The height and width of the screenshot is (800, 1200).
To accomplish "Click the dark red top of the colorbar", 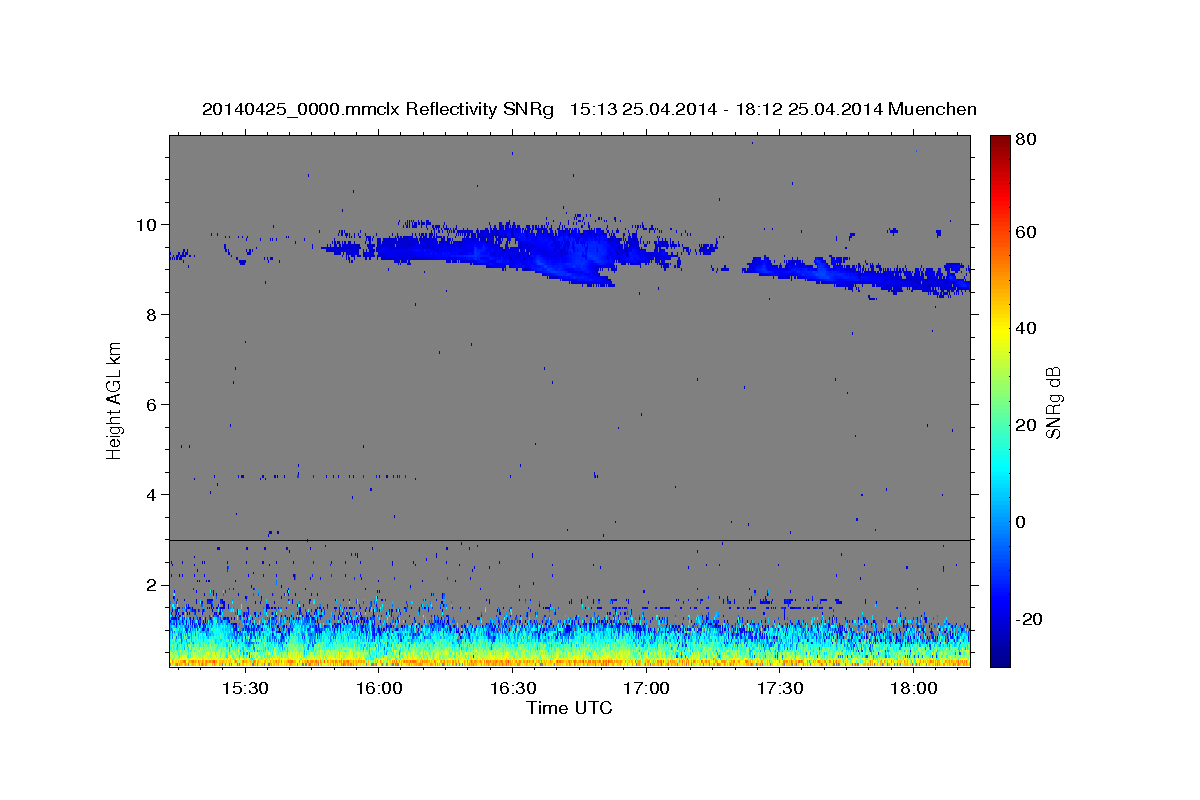I will pyautogui.click(x=1000, y=143).
